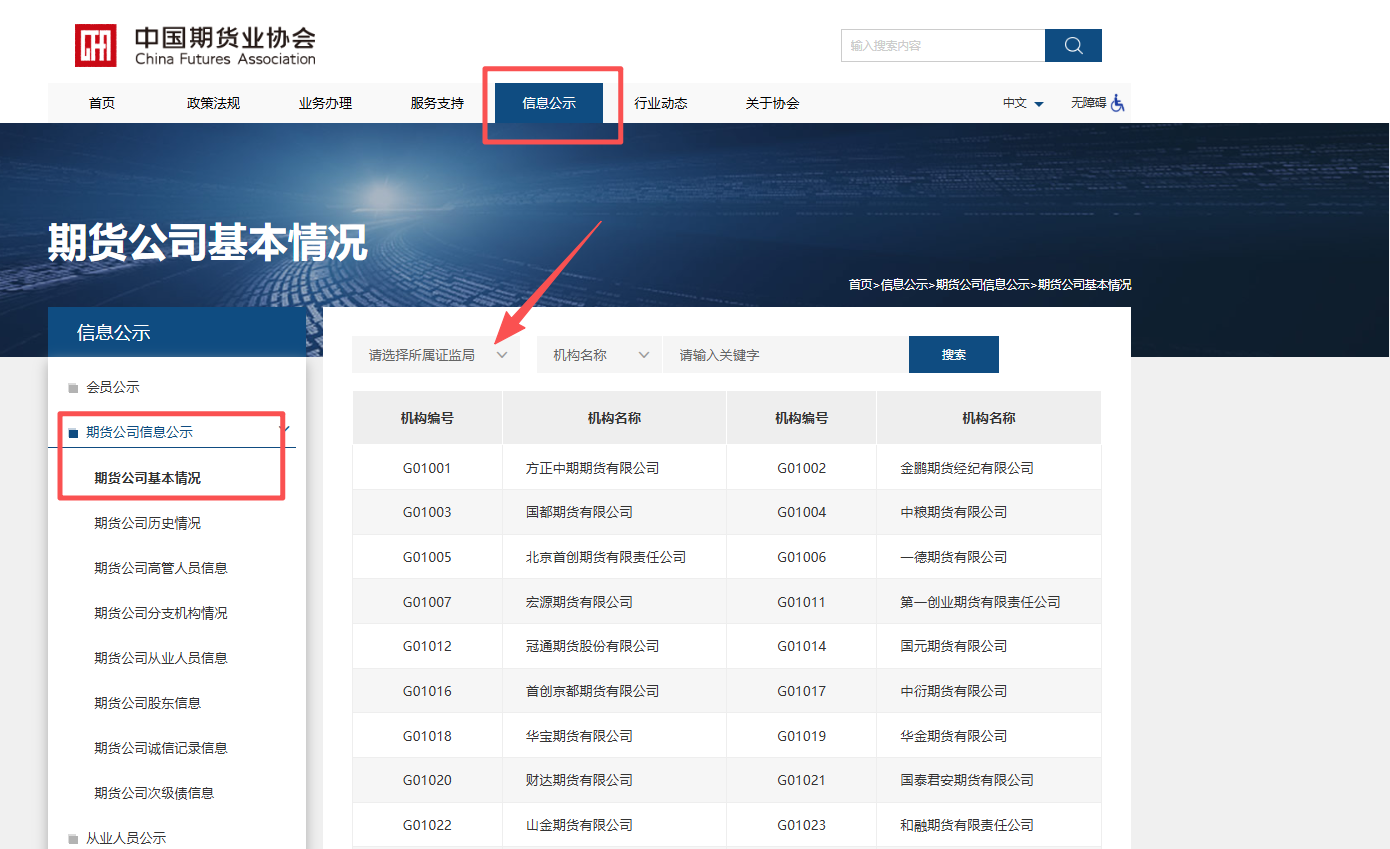
Task: Click company 中衍期货有限公司
Action: pyautogui.click(x=954, y=691)
